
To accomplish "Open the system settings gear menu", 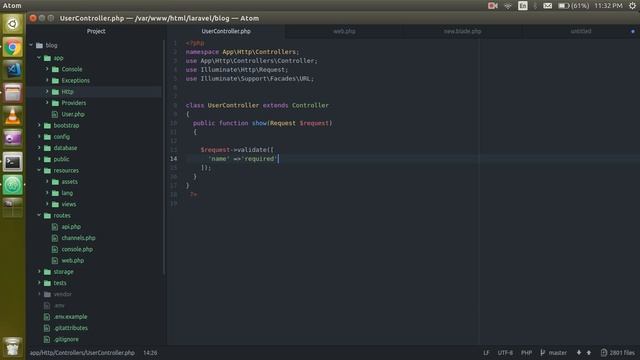I will coord(632,6).
